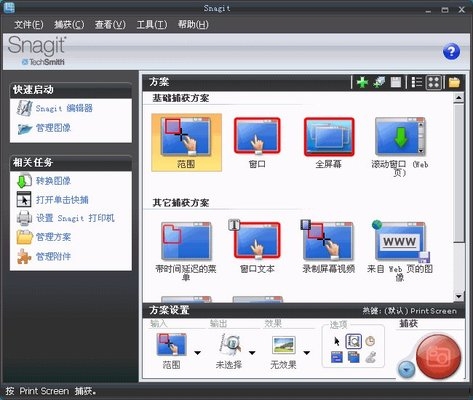Open the Snagit 编辑器 link
This screenshot has height=400, width=473.
coord(64,108)
